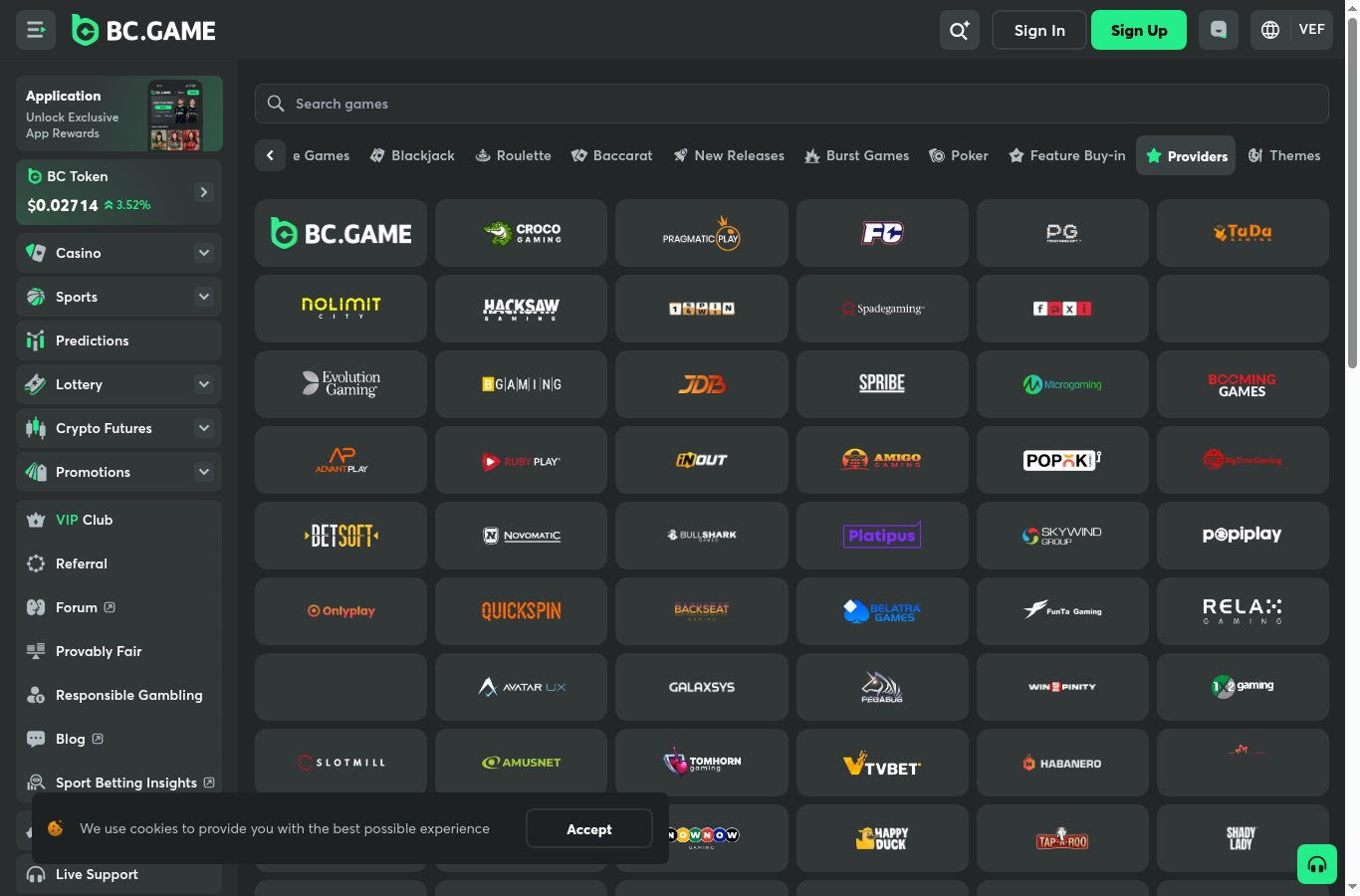
Task: Accept the cookies notice
Action: [x=589, y=829]
